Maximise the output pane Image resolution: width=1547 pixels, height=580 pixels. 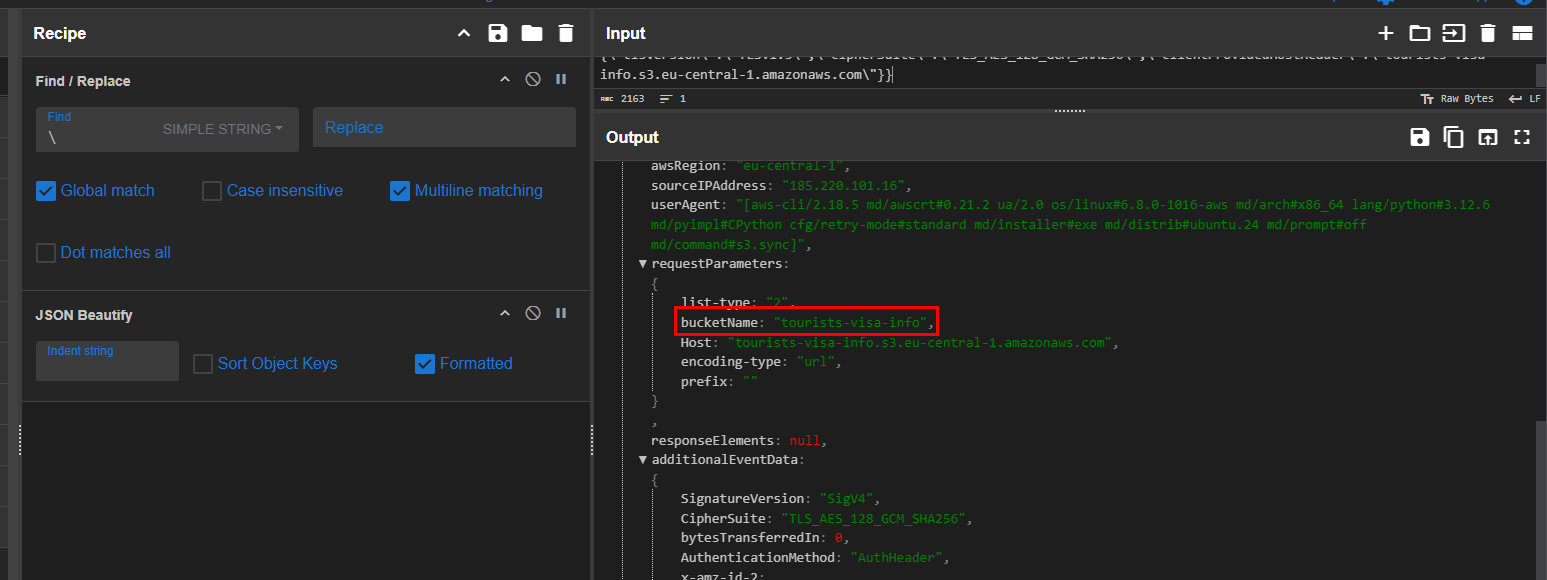1522,138
